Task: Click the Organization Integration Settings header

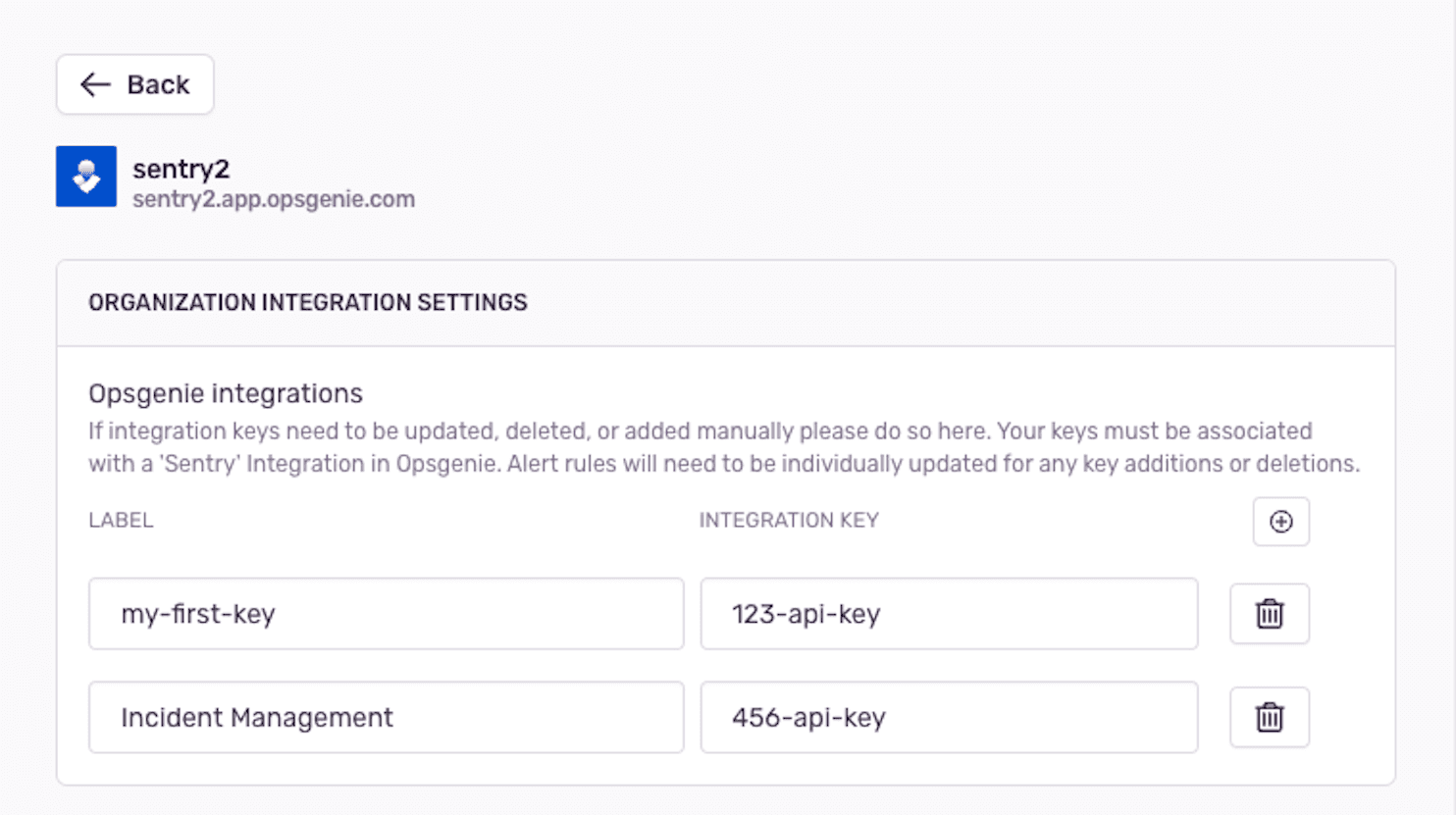Action: click(307, 302)
